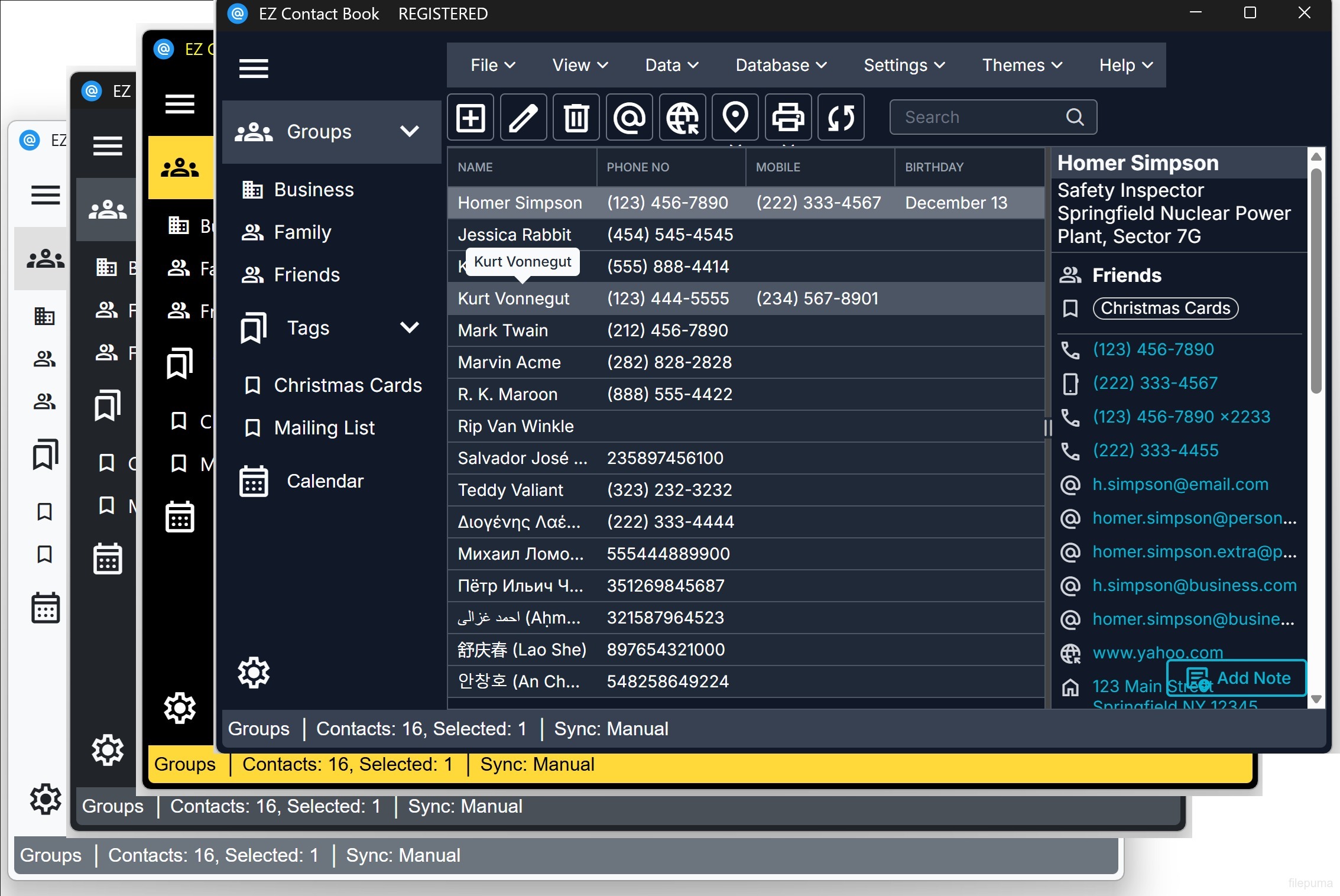Open the edit contact pencil icon
The width and height of the screenshot is (1340, 896).
pyautogui.click(x=523, y=117)
